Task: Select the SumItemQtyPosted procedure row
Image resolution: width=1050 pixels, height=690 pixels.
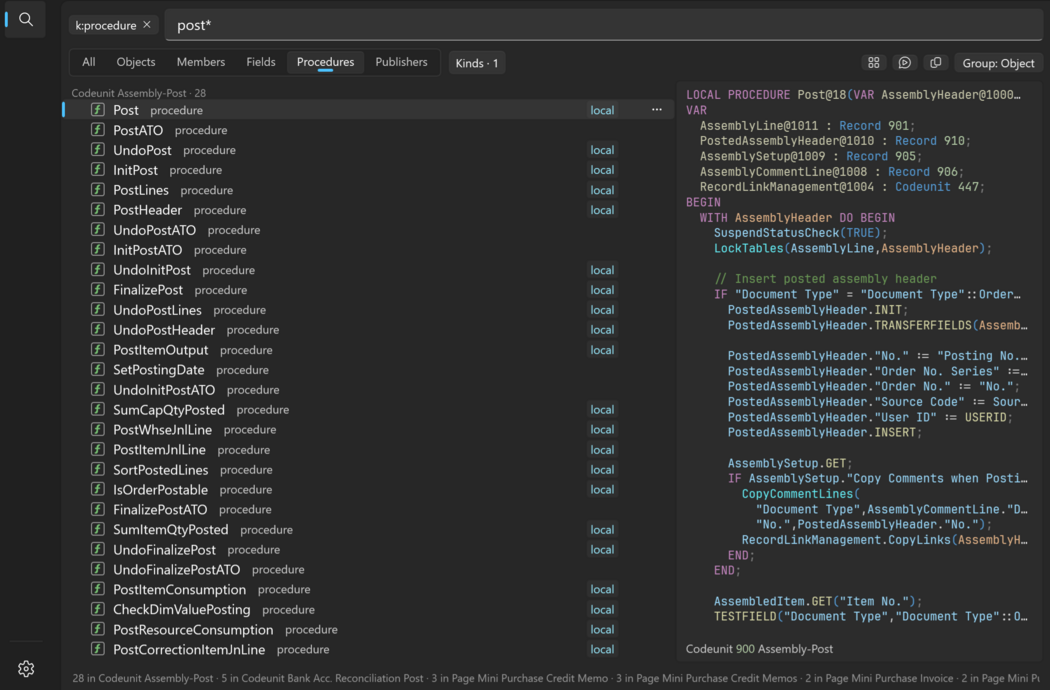Action: click(x=368, y=529)
